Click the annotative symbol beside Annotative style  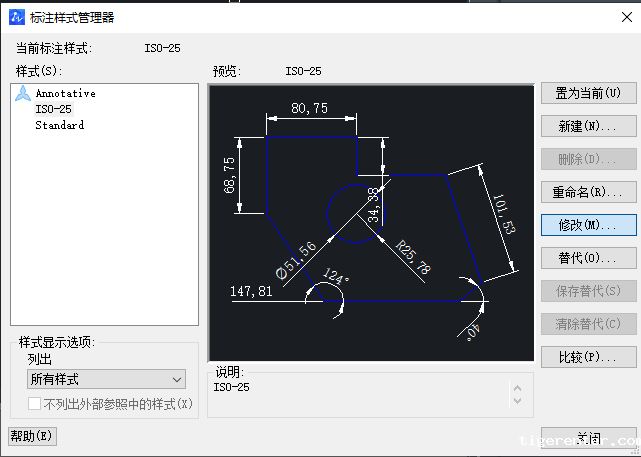click(x=22, y=94)
